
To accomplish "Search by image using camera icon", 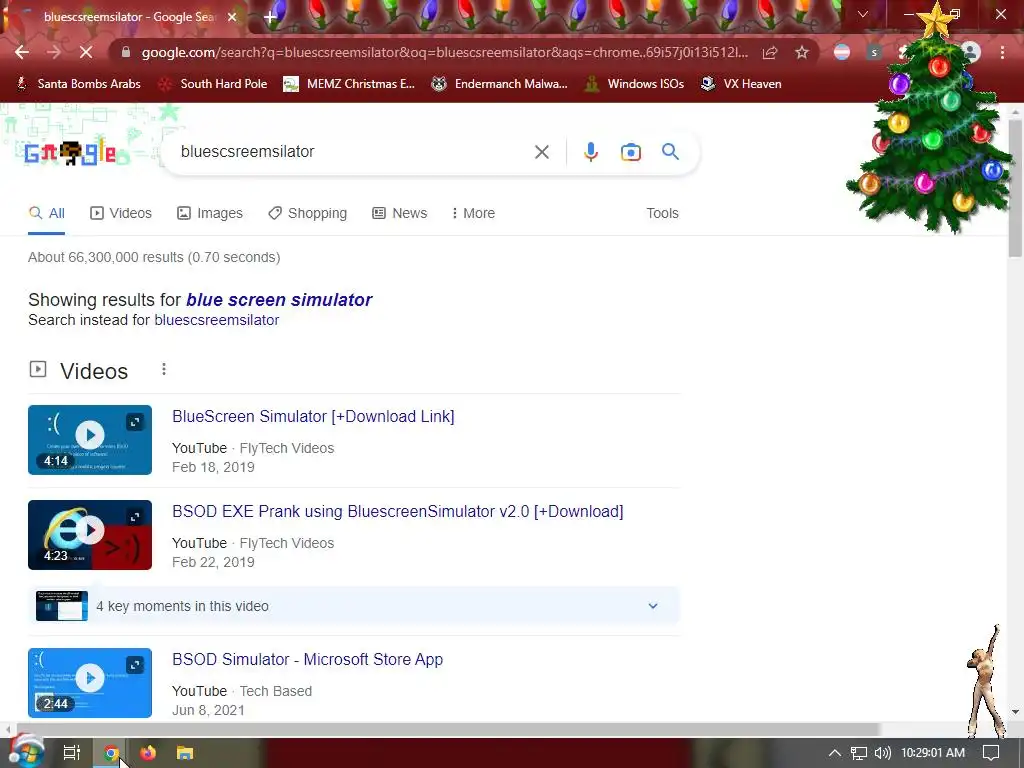I will click(x=630, y=152).
